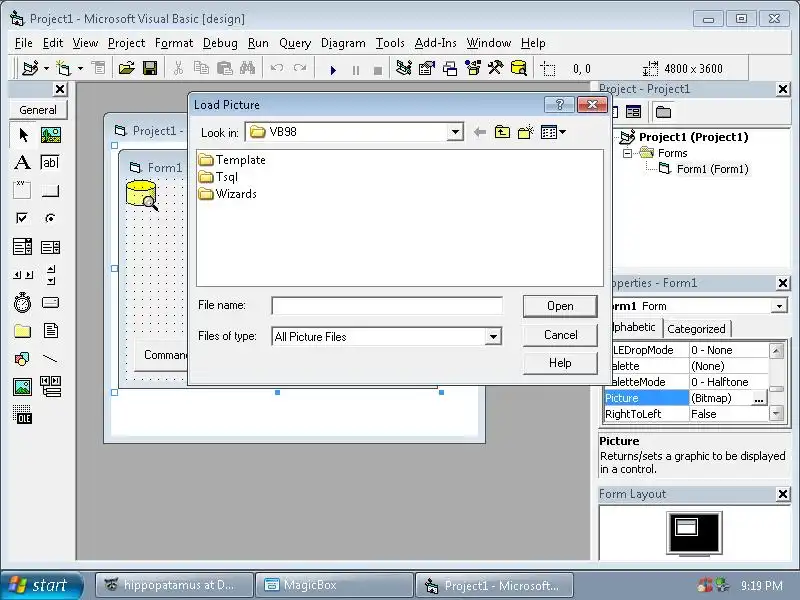
Task: Click the Open Project toolbar icon
Action: pyautogui.click(x=127, y=68)
